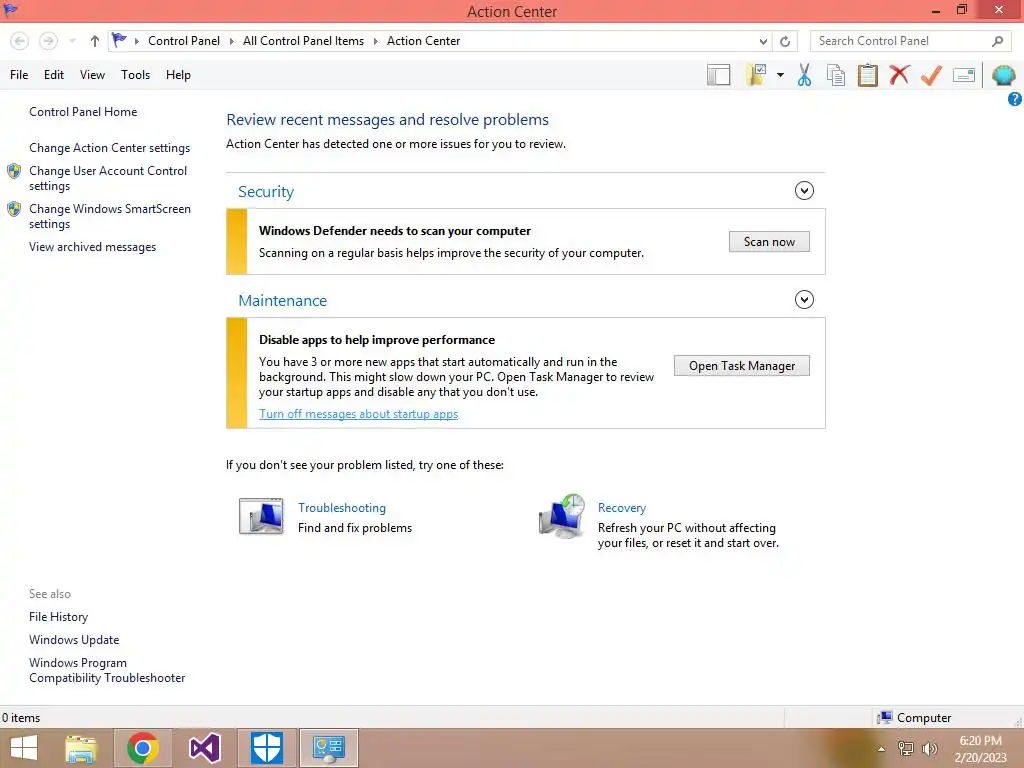
Task: Open Change User Account Control settings
Action: [x=108, y=178]
